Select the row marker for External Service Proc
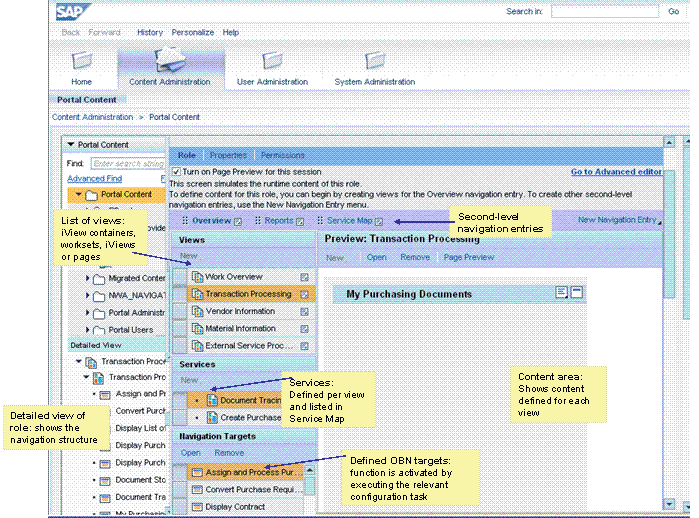 tap(180, 345)
